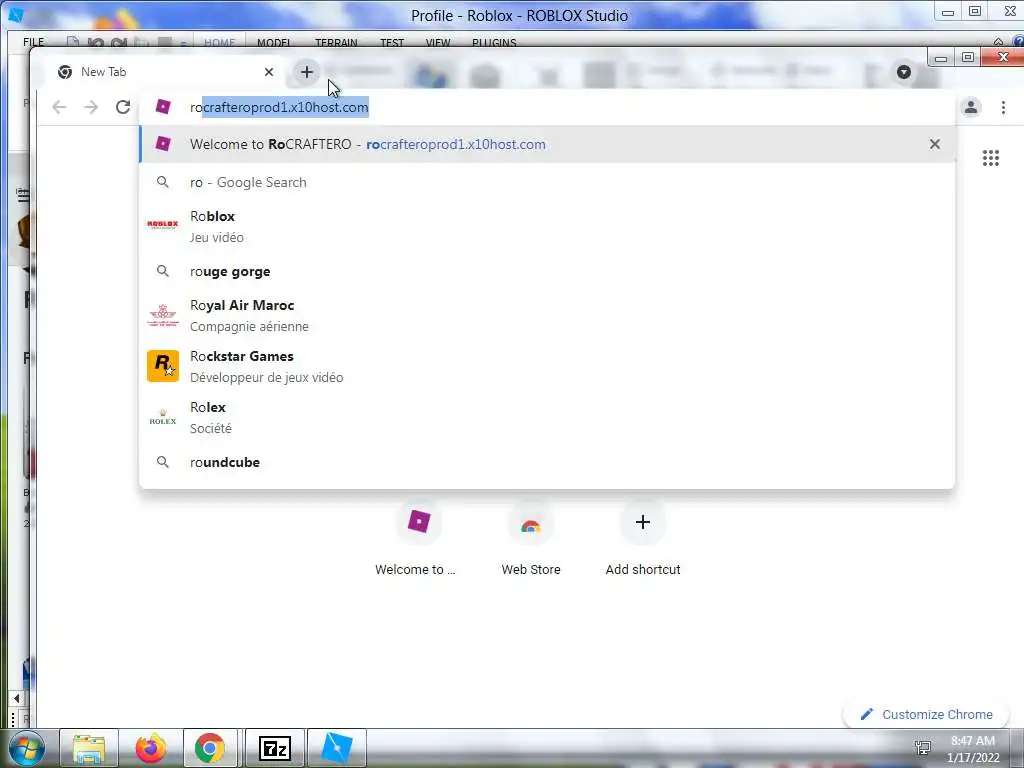Switch to VIEW tab in ROBLOX Studio
Viewport: 1024px width, 768px height.
(x=438, y=42)
